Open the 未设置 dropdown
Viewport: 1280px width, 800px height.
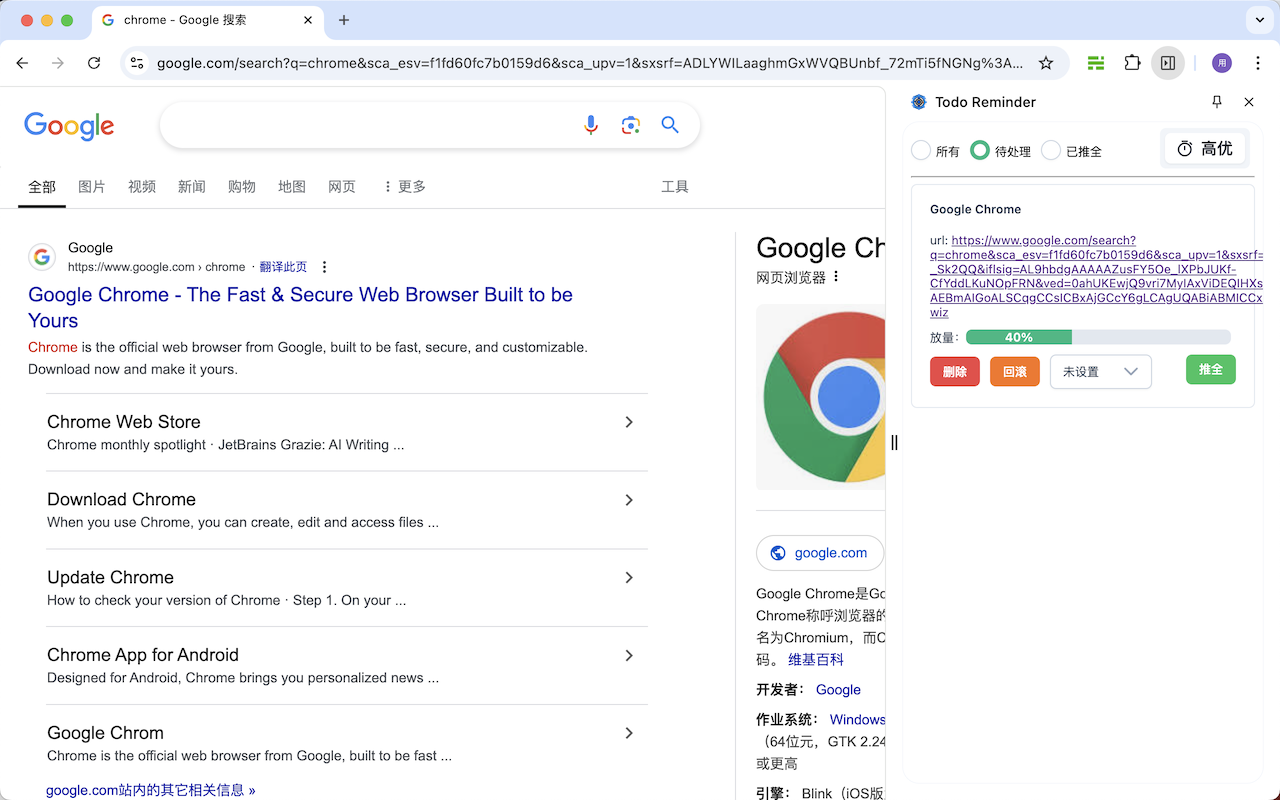click(1100, 371)
